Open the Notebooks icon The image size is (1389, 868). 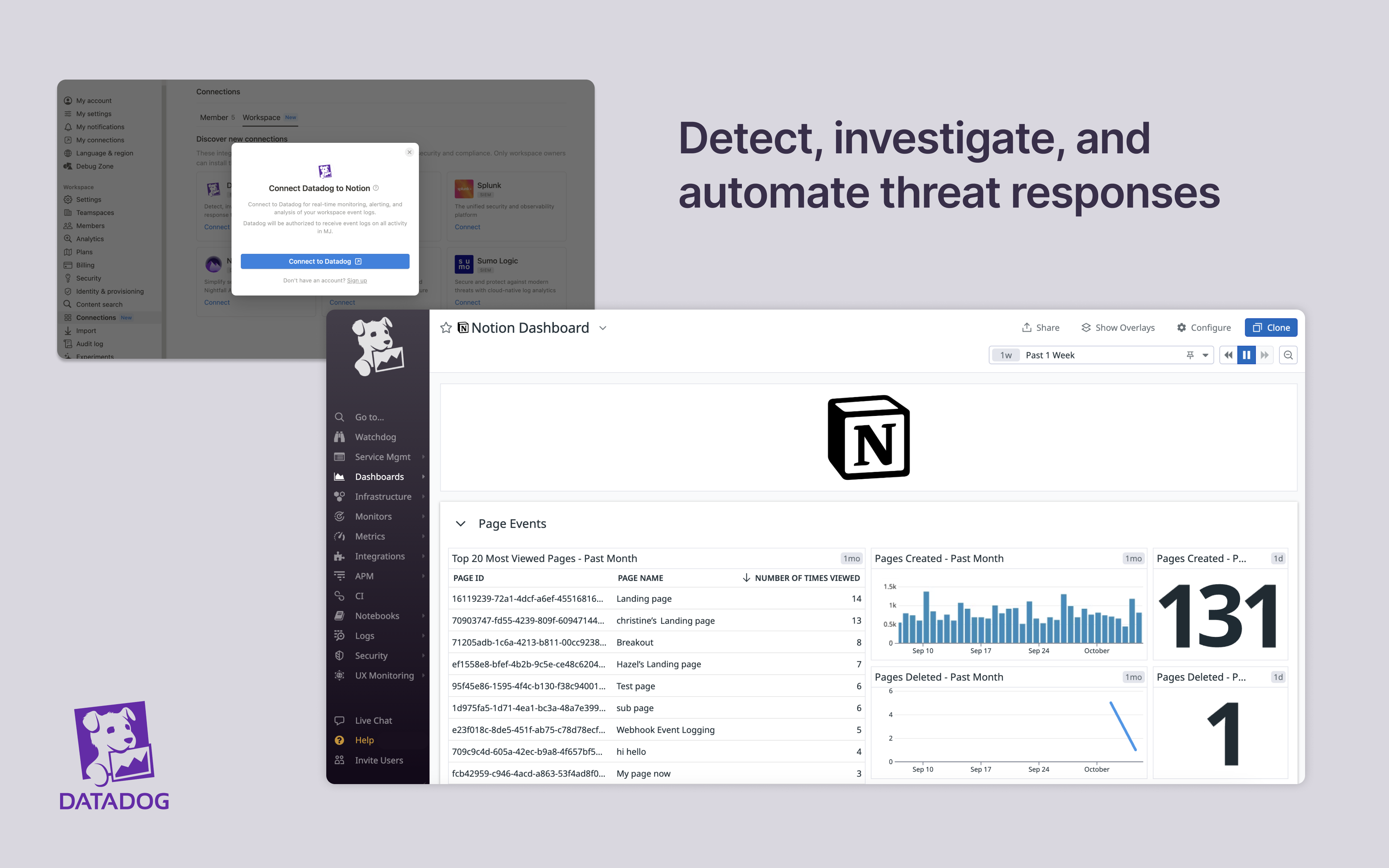tap(340, 616)
